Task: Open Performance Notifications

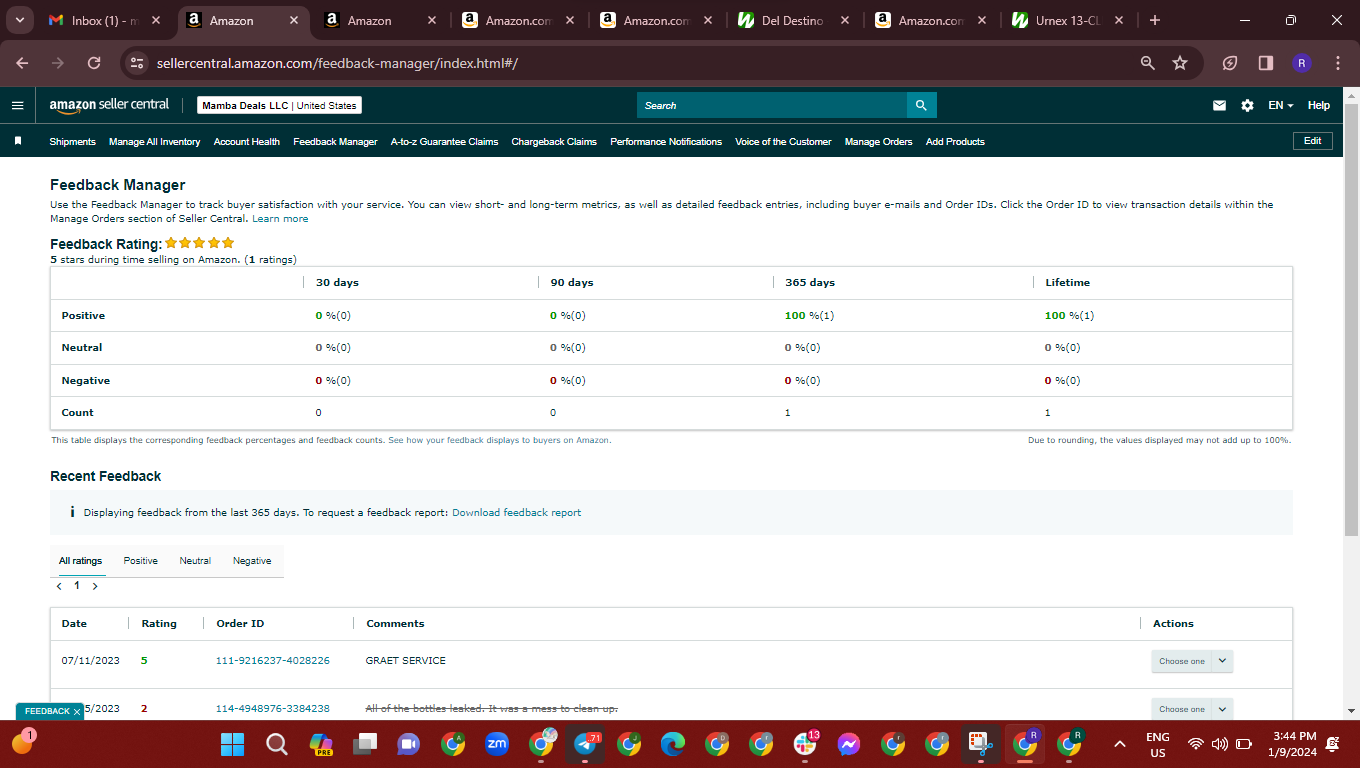Action: (x=666, y=142)
